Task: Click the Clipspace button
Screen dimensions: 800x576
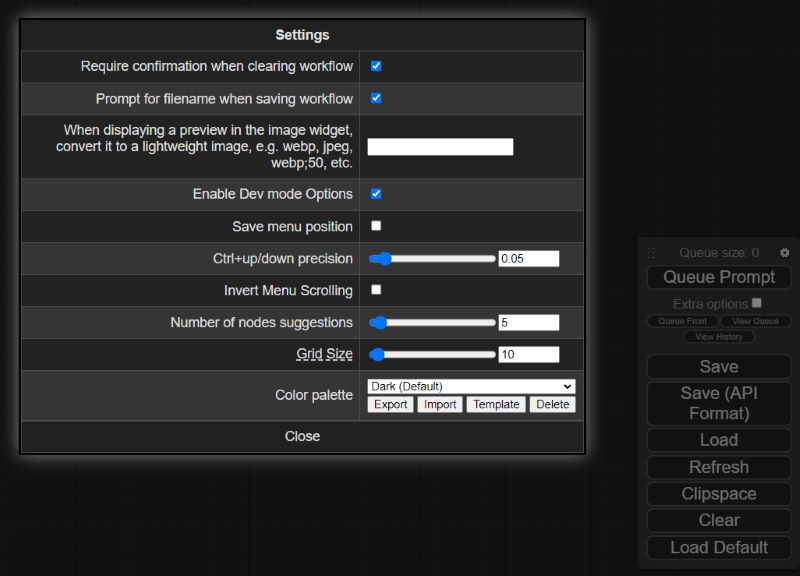Action: 718,493
